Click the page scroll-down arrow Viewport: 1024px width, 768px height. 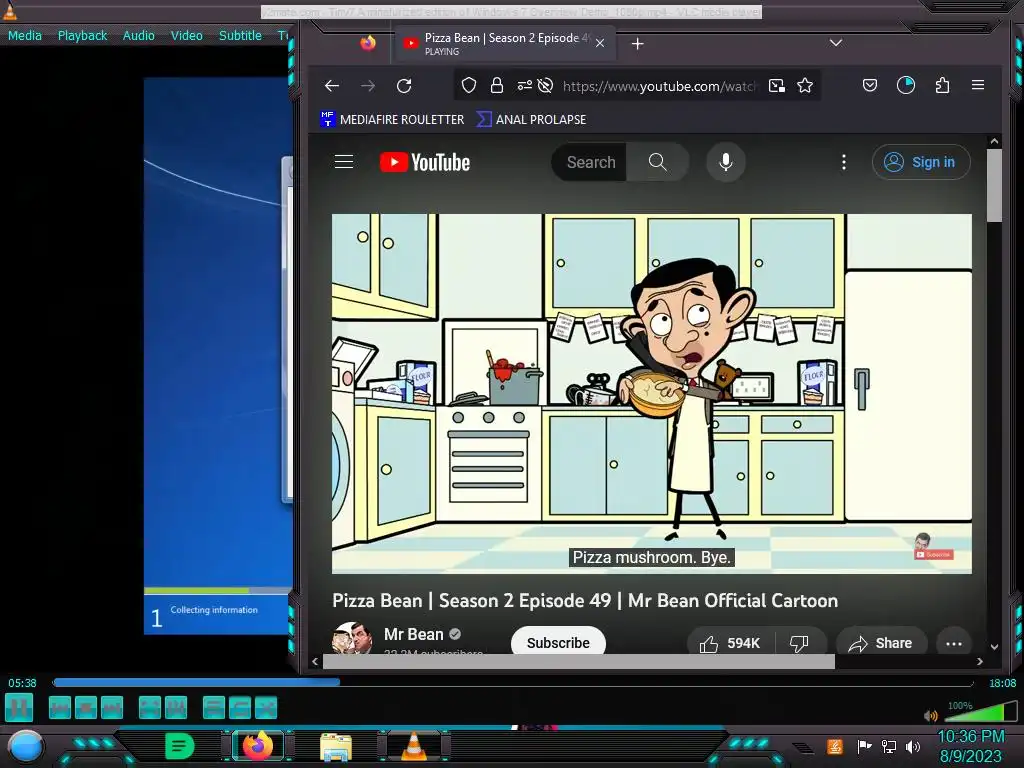coord(994,647)
